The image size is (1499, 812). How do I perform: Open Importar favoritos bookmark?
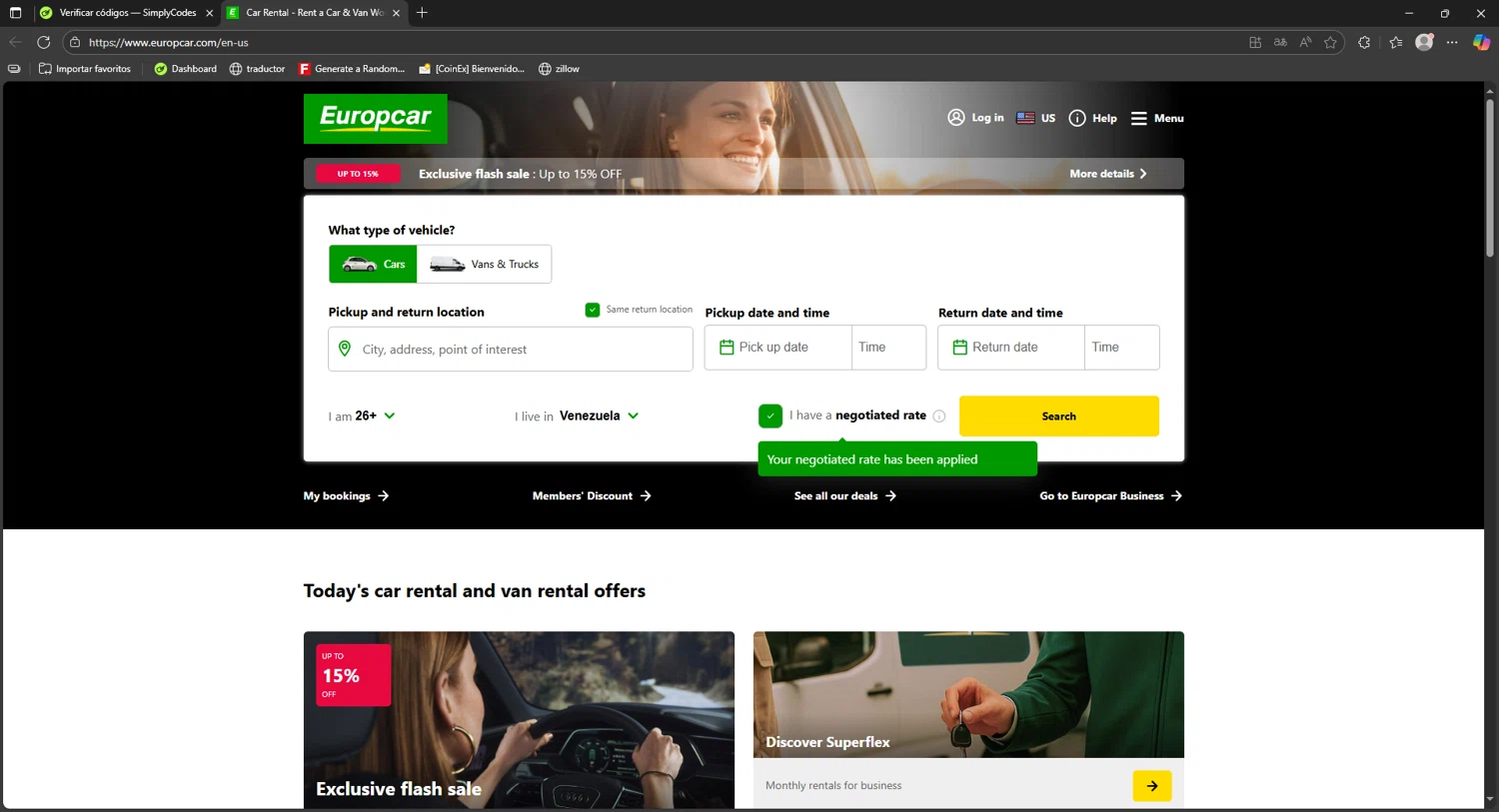click(x=85, y=69)
